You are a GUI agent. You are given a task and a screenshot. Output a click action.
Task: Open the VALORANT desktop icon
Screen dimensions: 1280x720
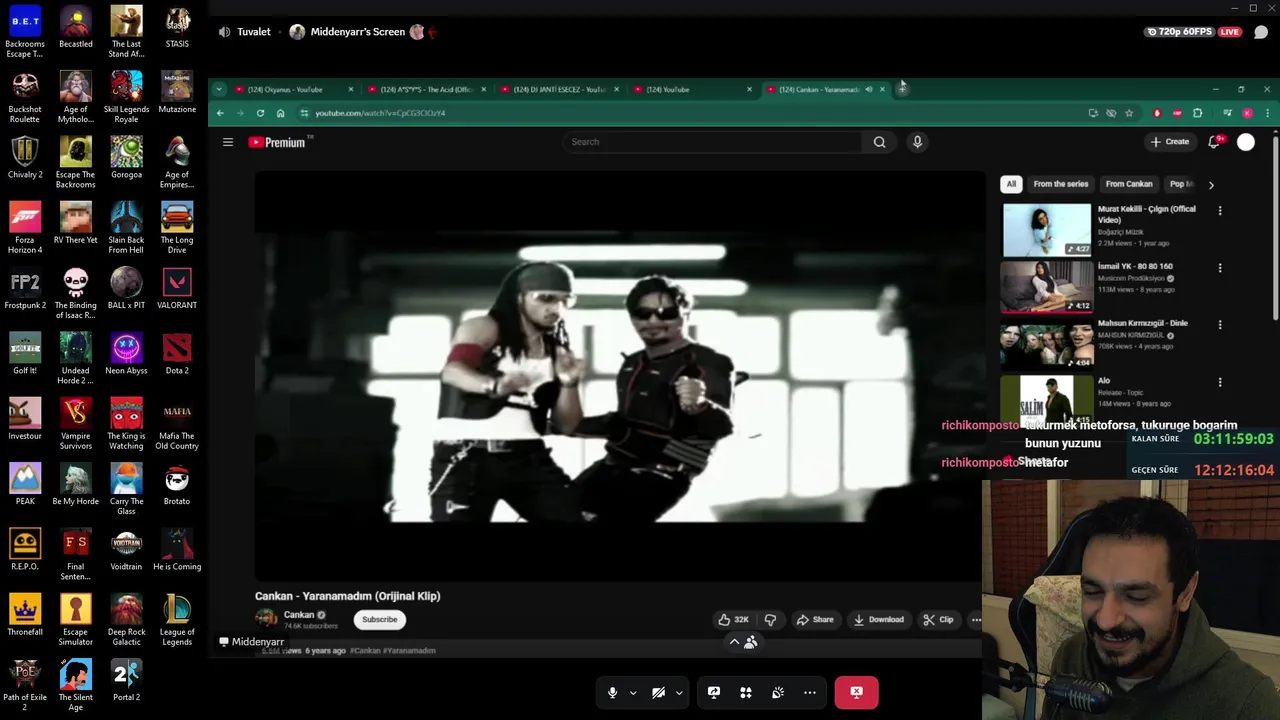(177, 289)
